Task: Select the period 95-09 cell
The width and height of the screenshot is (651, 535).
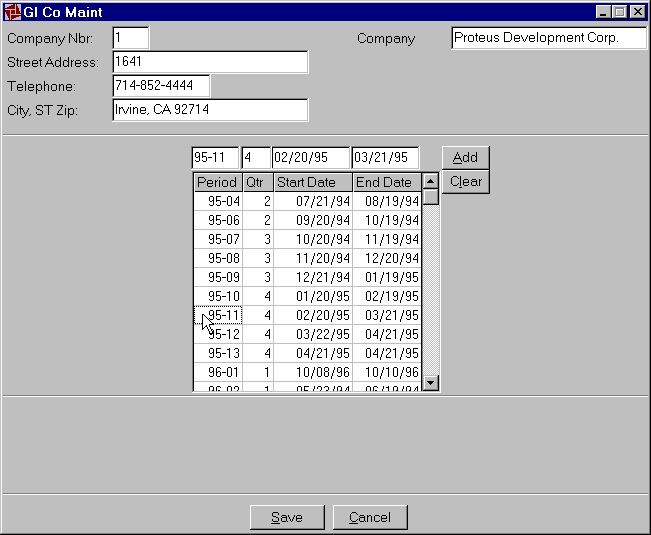Action: 218,277
